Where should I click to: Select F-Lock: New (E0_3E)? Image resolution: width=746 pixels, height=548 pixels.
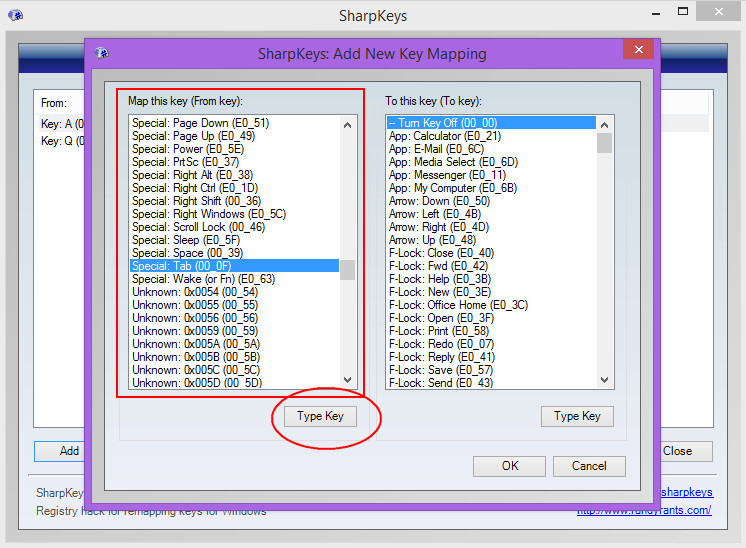(491, 292)
